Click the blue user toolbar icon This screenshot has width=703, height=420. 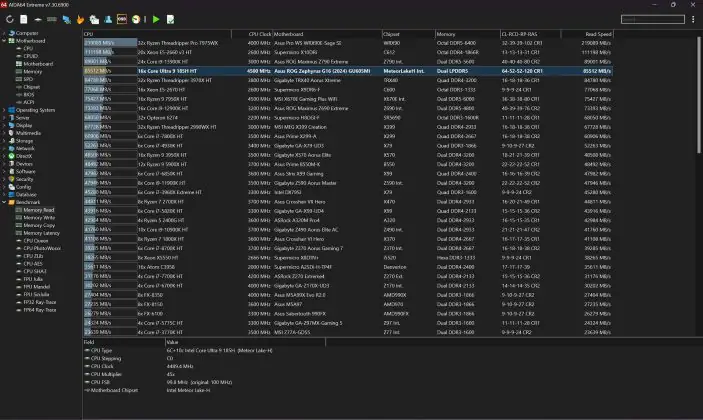point(108,19)
